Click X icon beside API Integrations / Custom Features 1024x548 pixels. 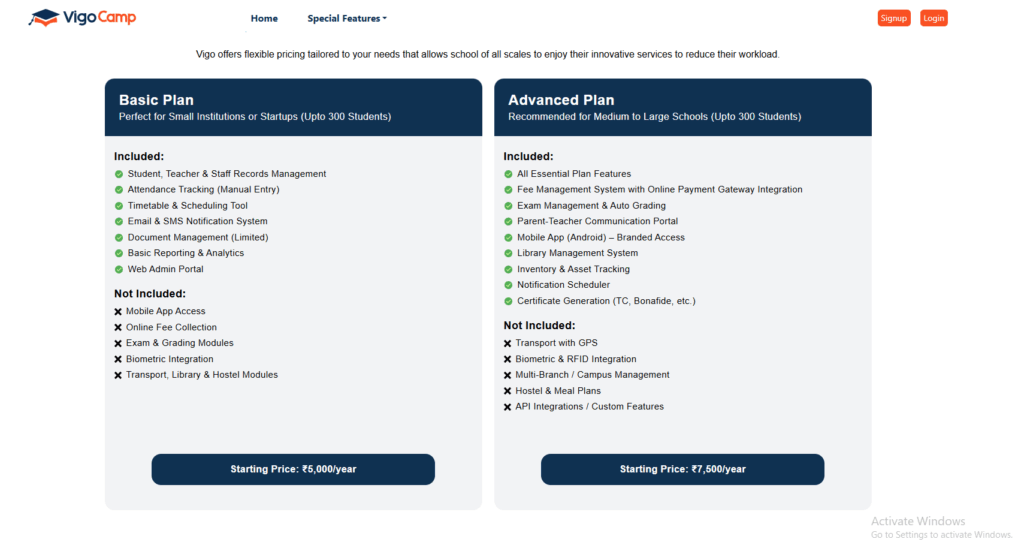tap(507, 407)
